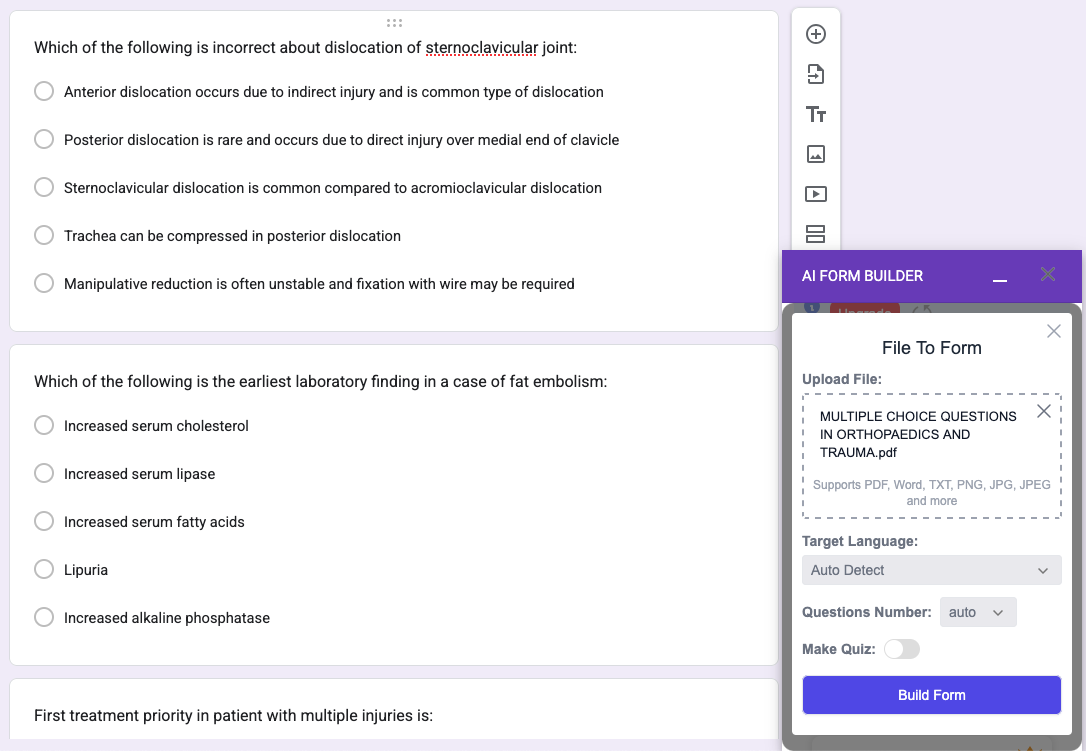Image resolution: width=1086 pixels, height=751 pixels.
Task: Remove the uploaded orthopaedics PDF file
Action: (x=1043, y=410)
